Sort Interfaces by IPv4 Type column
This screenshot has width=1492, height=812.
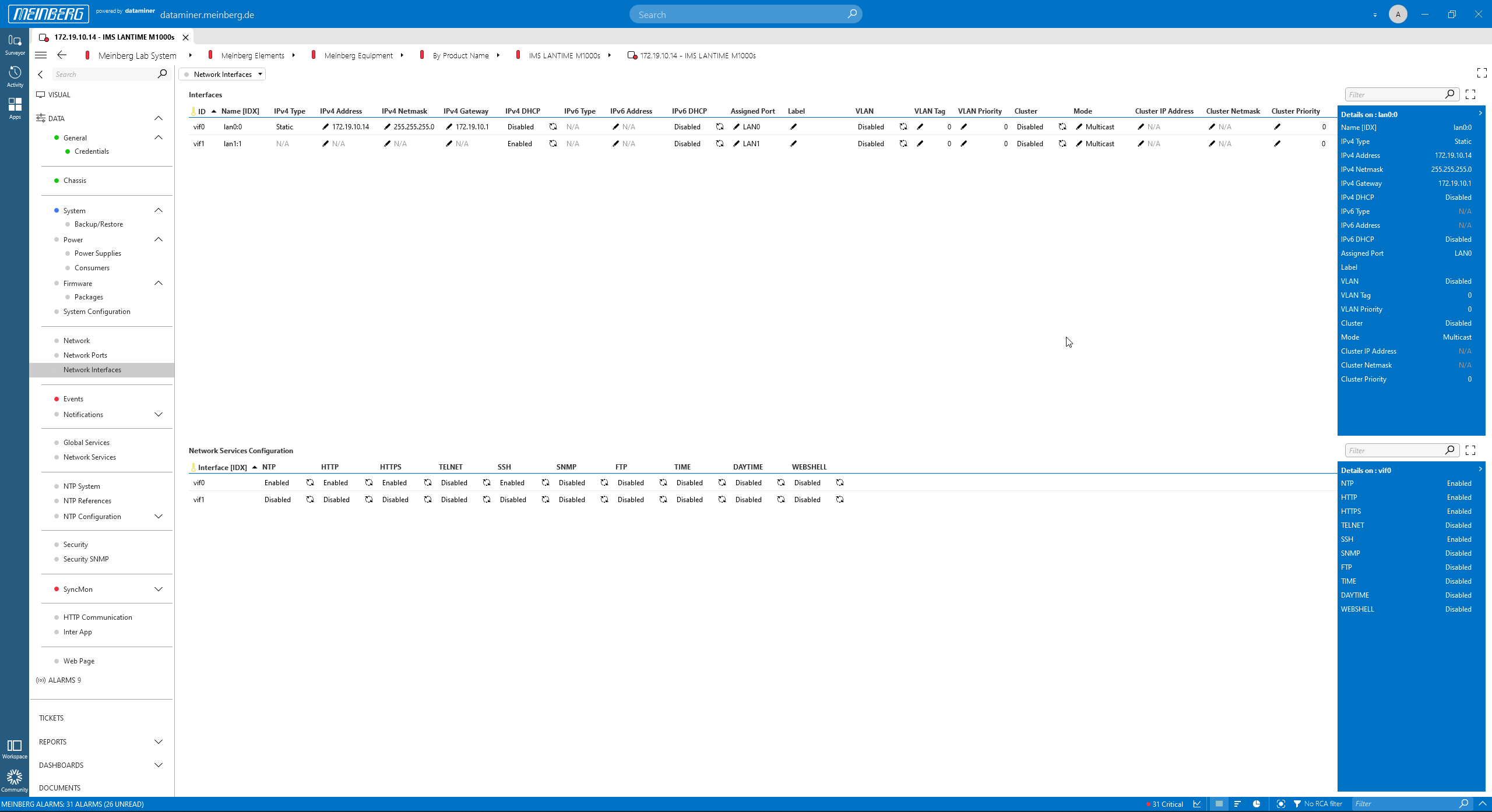coord(289,111)
